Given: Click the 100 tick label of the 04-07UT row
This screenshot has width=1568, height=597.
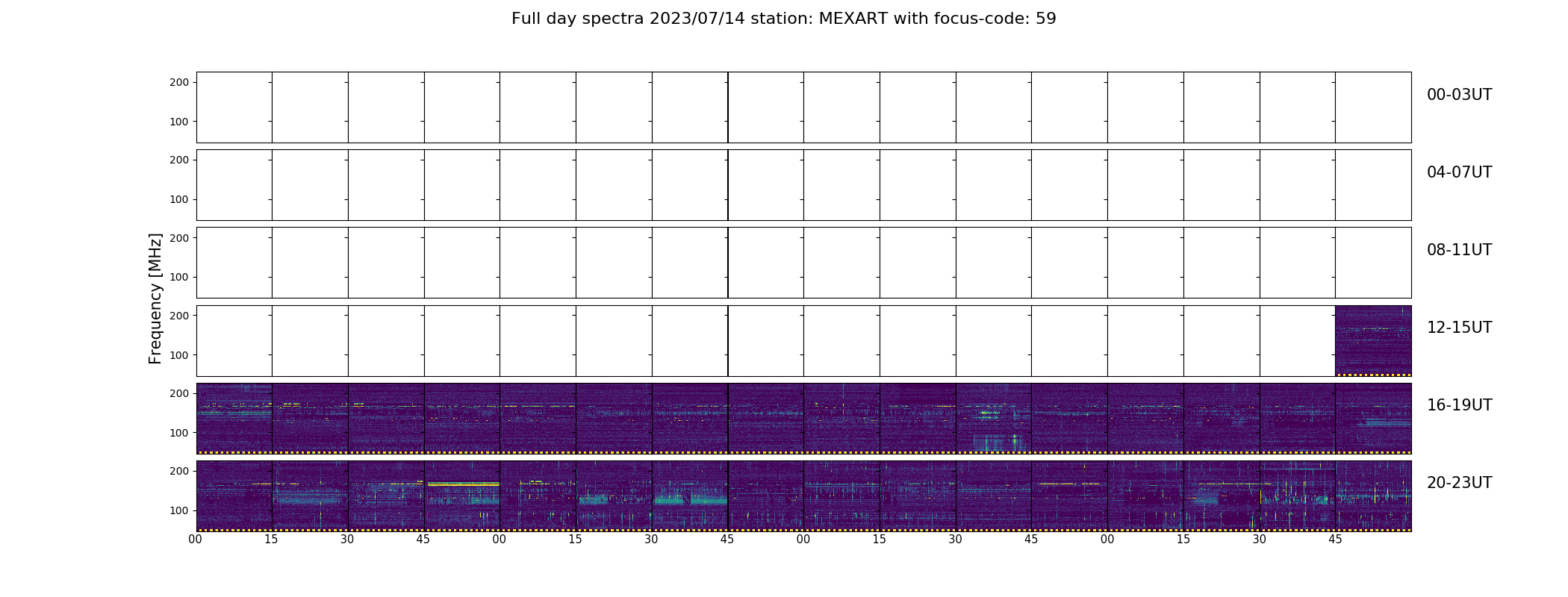Looking at the screenshot, I should [179, 199].
